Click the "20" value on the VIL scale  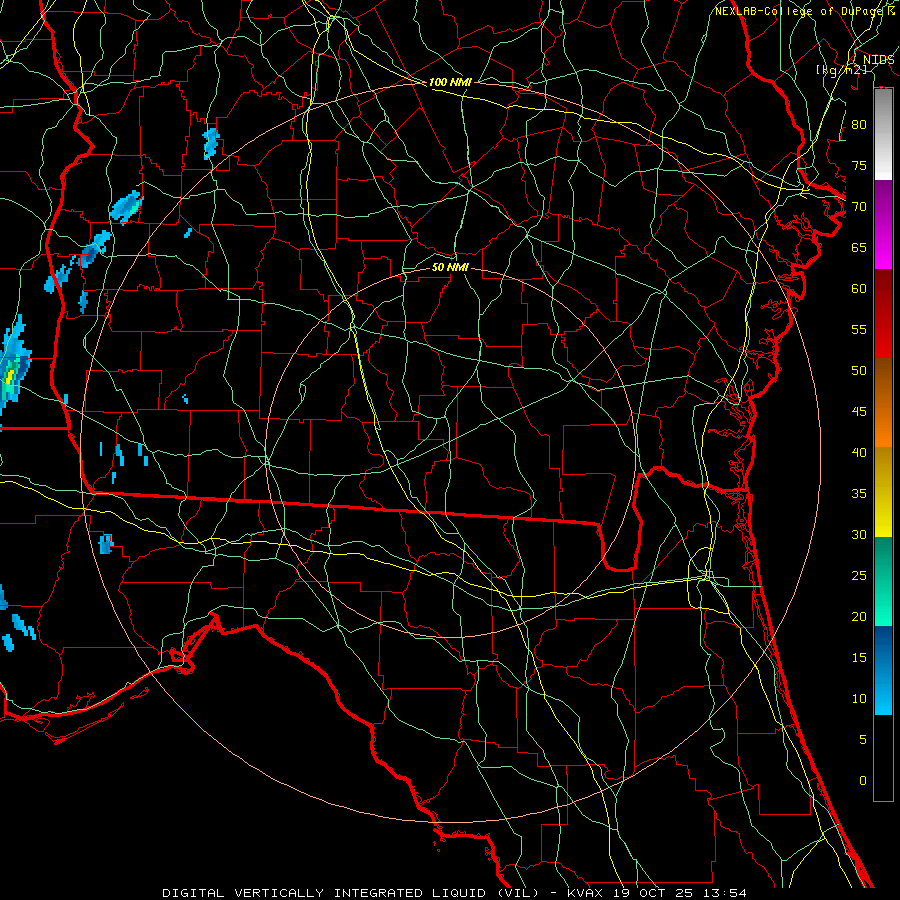[x=859, y=616]
